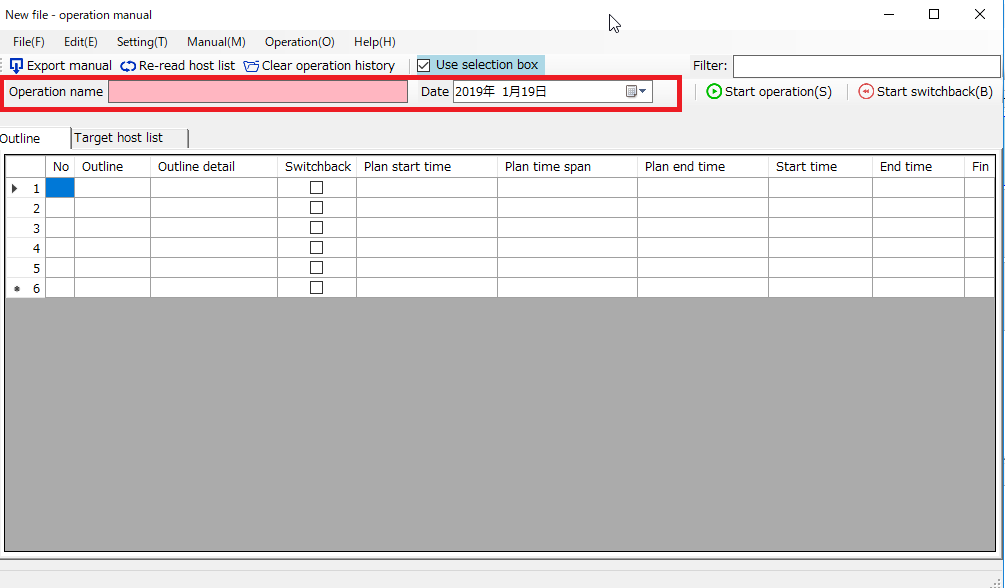Expand the Date picker dropdown arrow
The height and width of the screenshot is (588, 1005).
pos(643,92)
